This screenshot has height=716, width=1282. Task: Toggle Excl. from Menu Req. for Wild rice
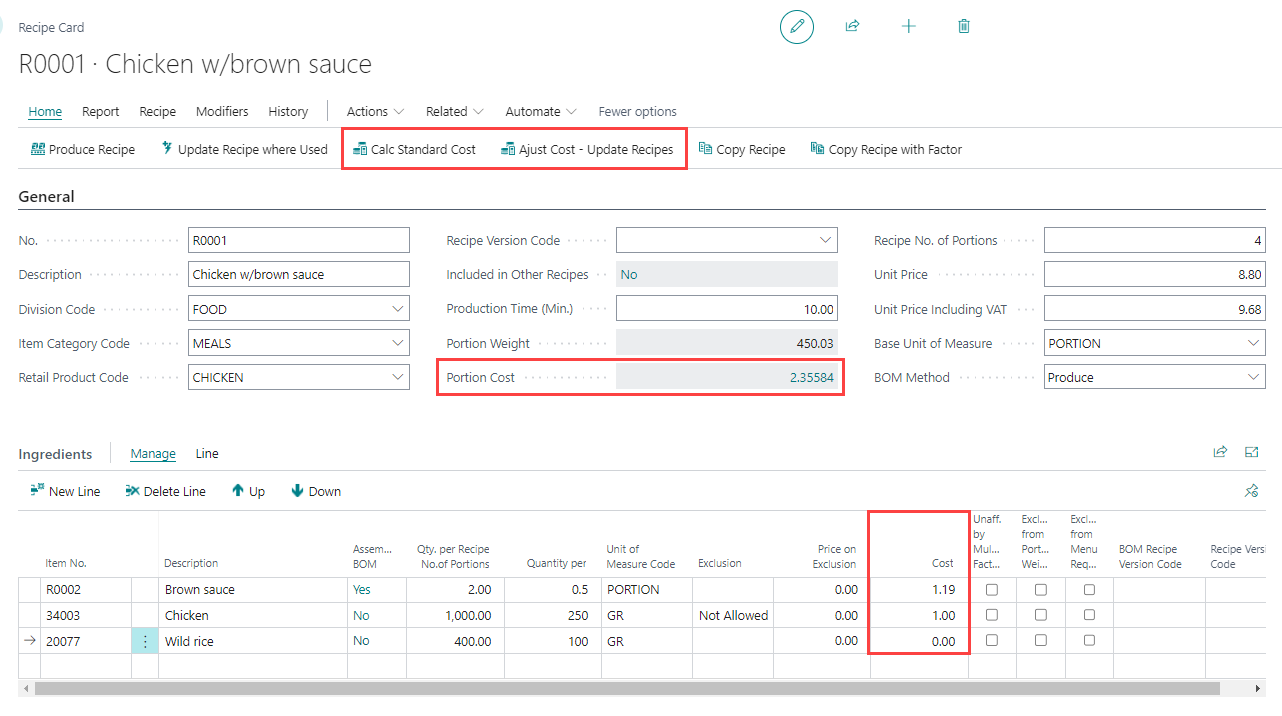coord(1089,641)
